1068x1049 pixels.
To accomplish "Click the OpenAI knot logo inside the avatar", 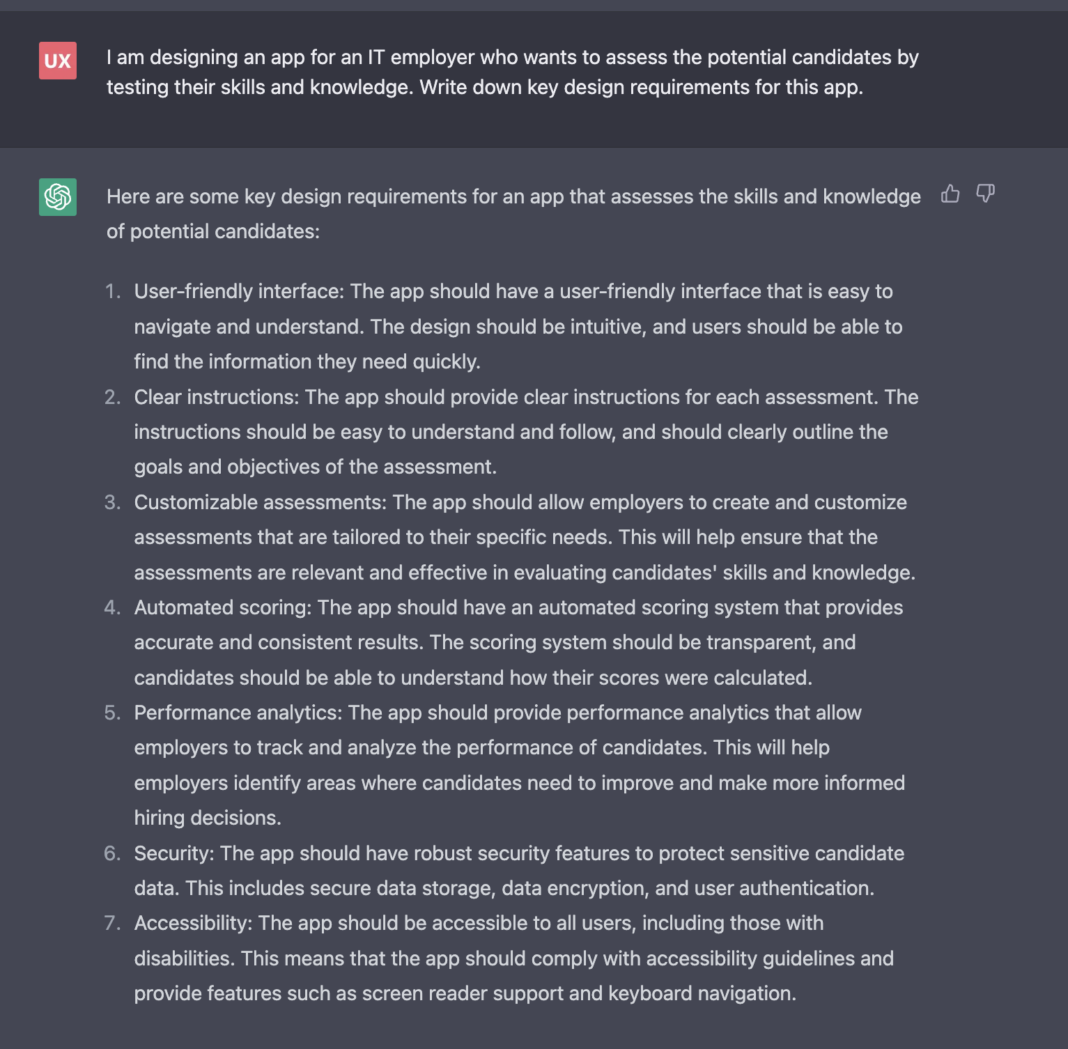I will tap(57, 197).
